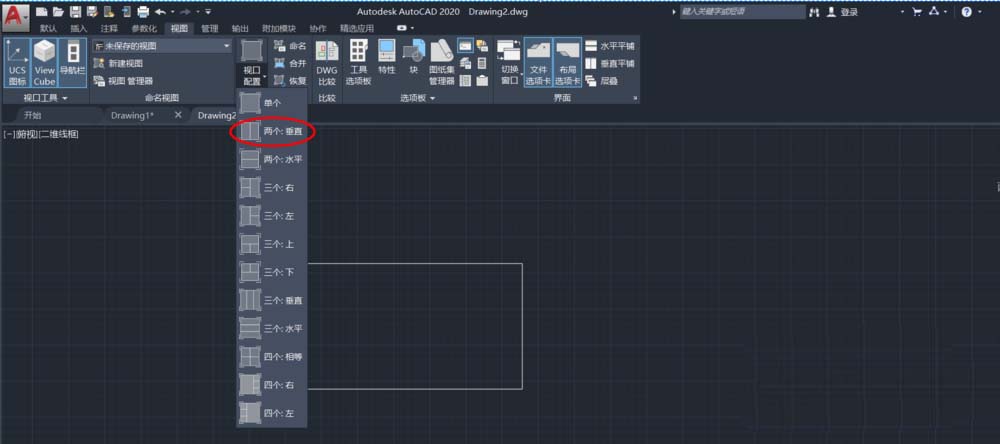Viewport: 1000px width, 444px height.
Task: Select 两个: 水平 viewport configuration
Action: click(x=272, y=159)
